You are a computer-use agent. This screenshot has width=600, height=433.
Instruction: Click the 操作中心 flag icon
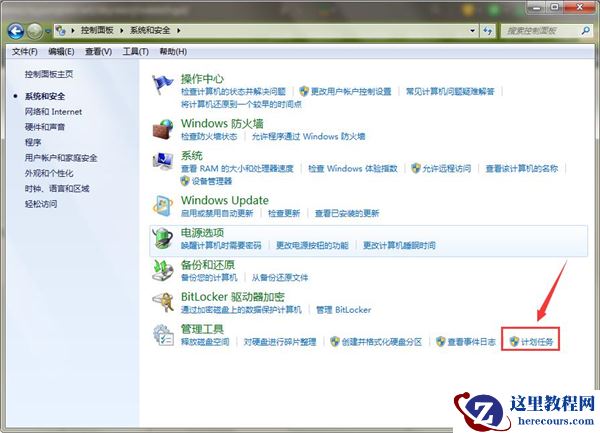coord(163,85)
